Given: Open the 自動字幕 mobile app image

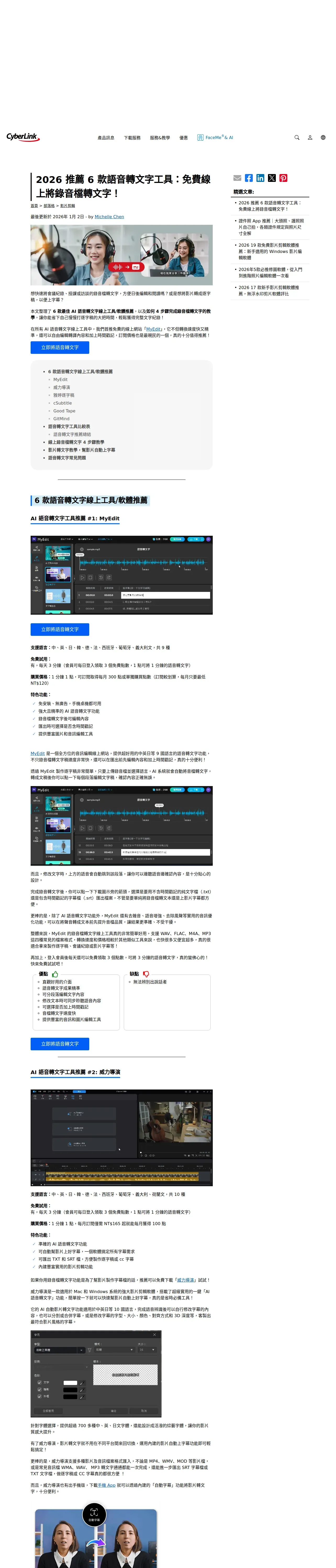Looking at the screenshot, I should (x=96, y=1534).
